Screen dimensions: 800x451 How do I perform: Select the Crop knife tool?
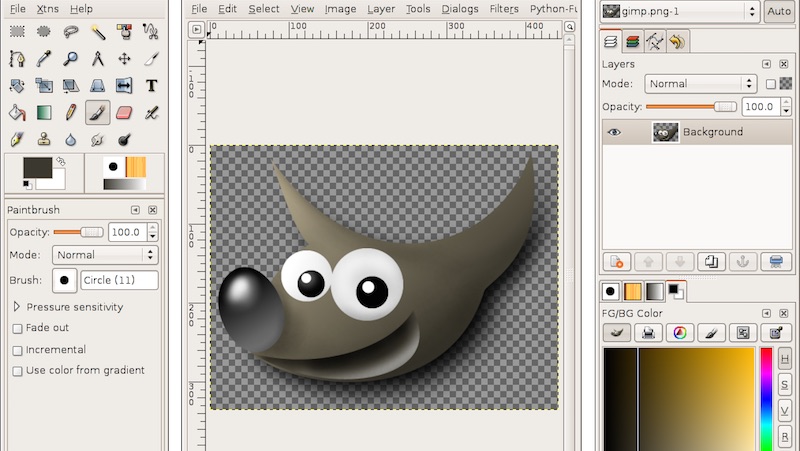(x=151, y=59)
